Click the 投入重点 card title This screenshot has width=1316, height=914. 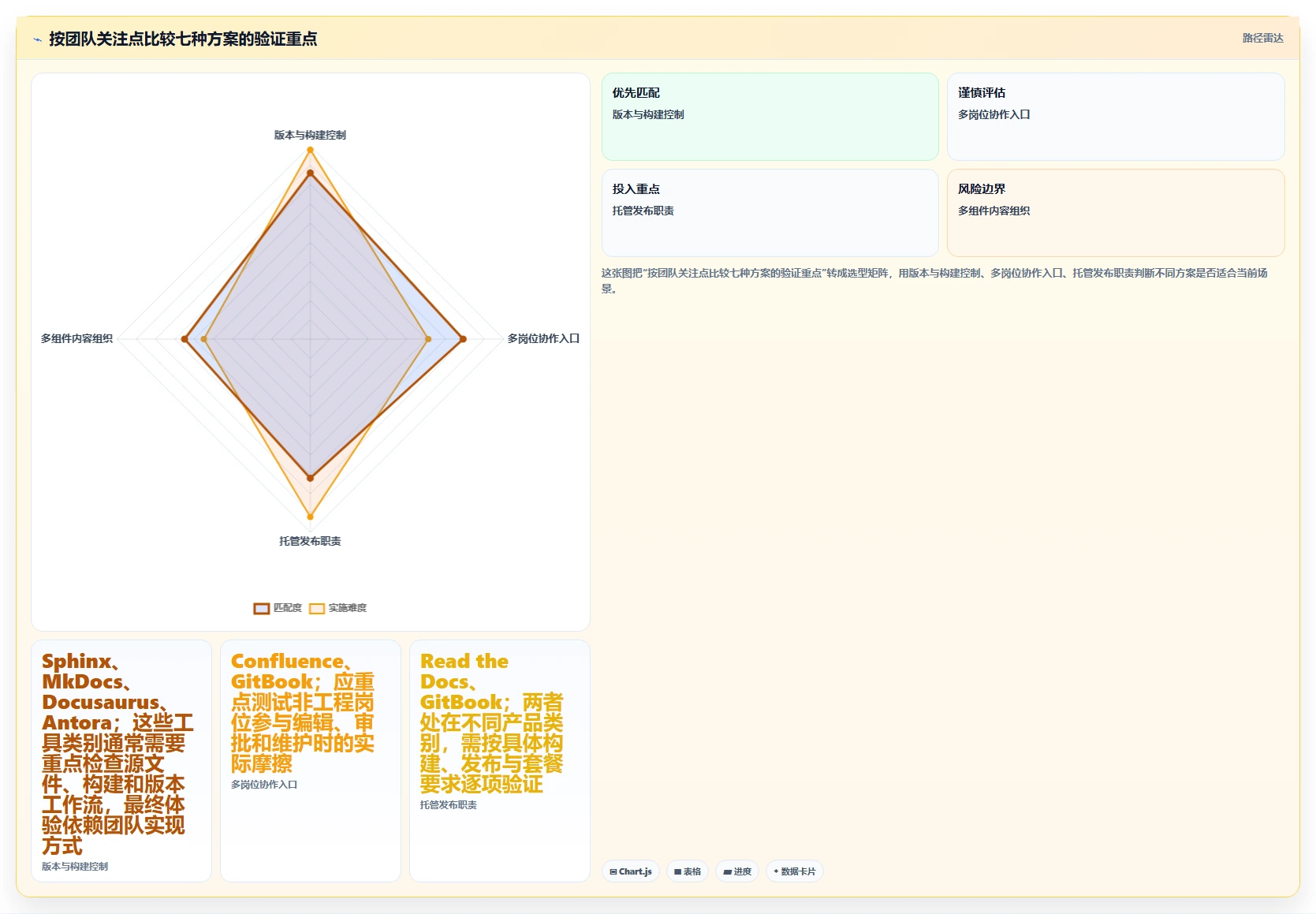[x=636, y=189]
